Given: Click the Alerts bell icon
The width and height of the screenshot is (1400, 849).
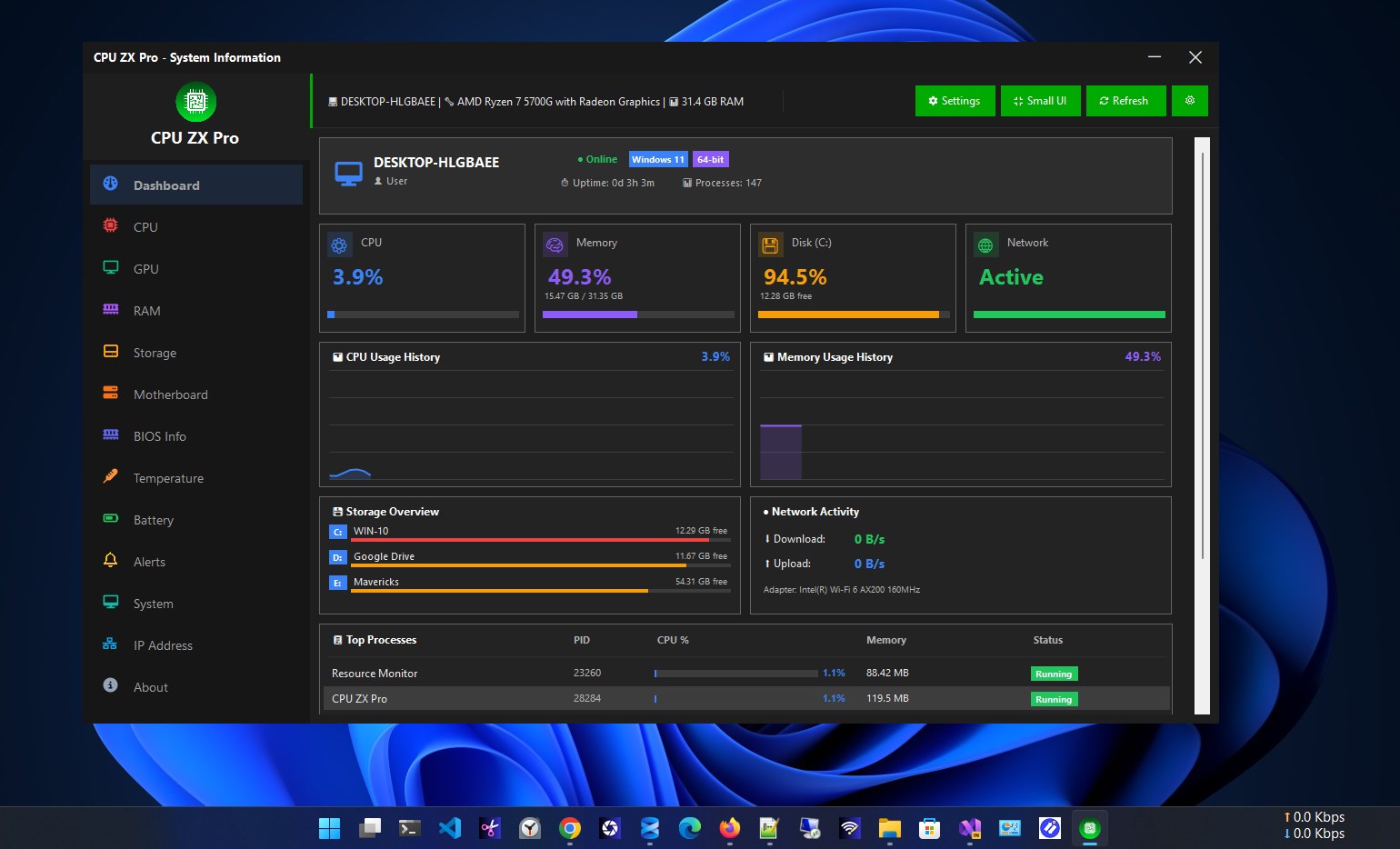Looking at the screenshot, I should coord(111,560).
